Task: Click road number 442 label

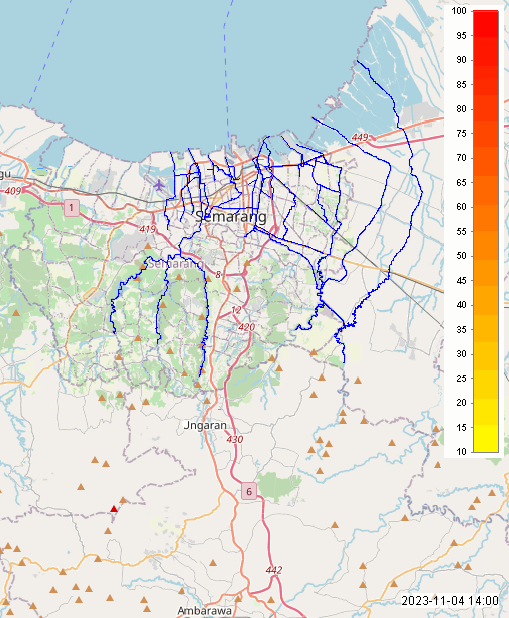Action: pos(274,570)
